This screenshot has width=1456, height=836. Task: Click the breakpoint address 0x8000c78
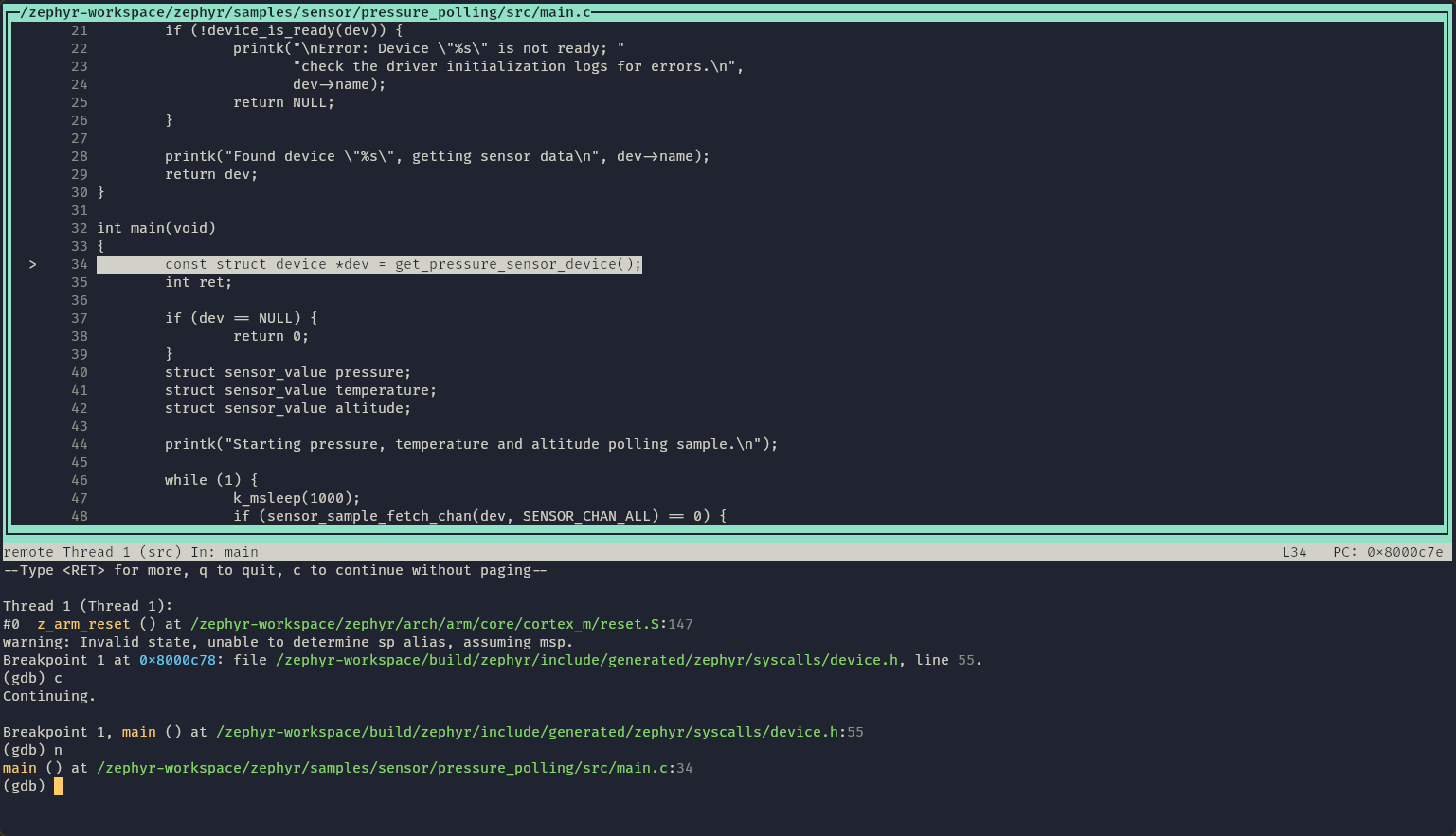[x=178, y=660]
